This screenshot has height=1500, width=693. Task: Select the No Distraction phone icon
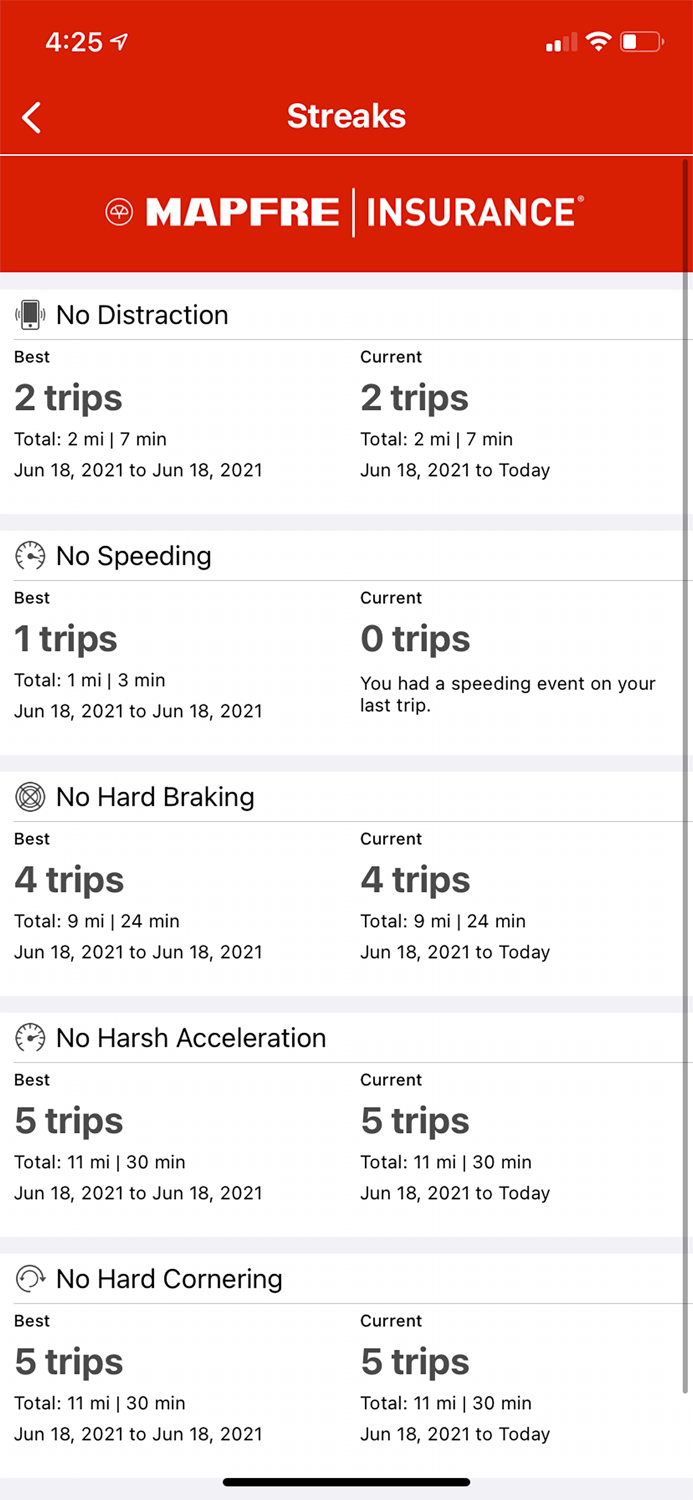click(x=30, y=314)
